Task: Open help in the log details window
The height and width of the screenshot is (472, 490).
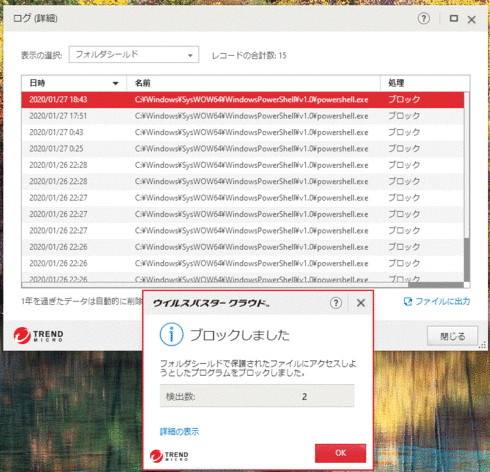Action: coord(423,18)
